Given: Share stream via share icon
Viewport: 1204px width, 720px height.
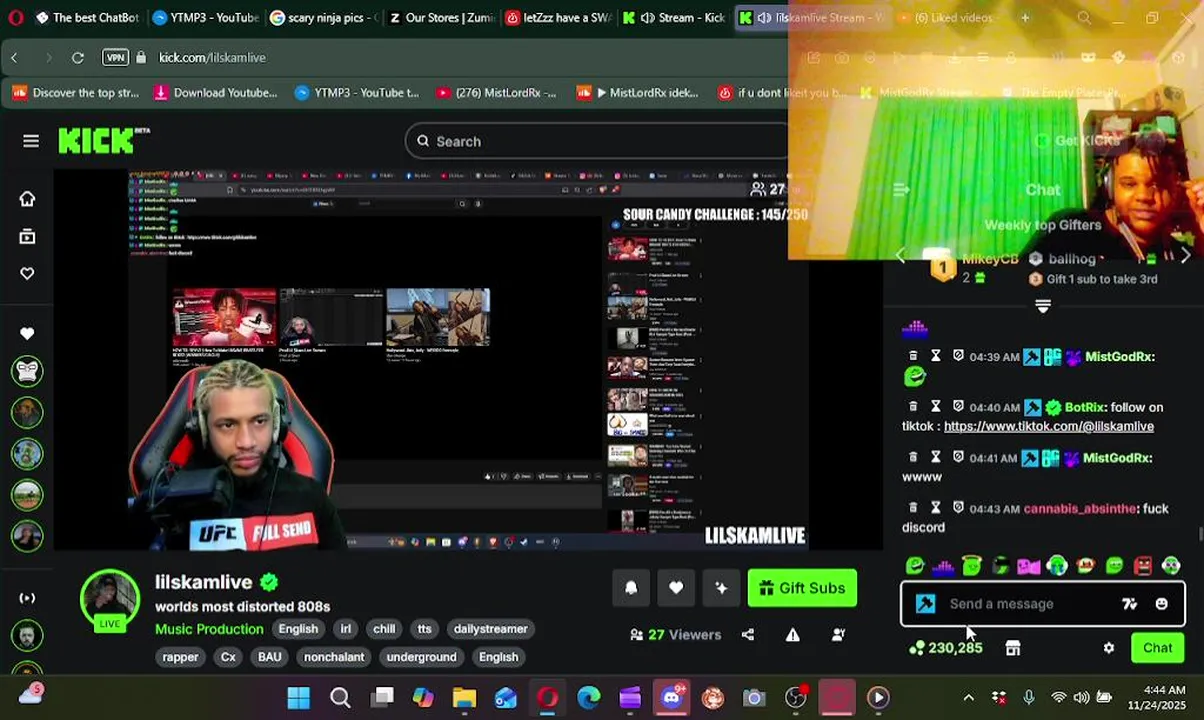Looking at the screenshot, I should [x=748, y=635].
